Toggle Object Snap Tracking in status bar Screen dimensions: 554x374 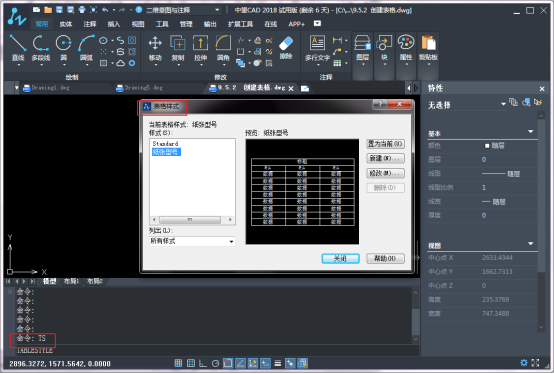pos(240,363)
